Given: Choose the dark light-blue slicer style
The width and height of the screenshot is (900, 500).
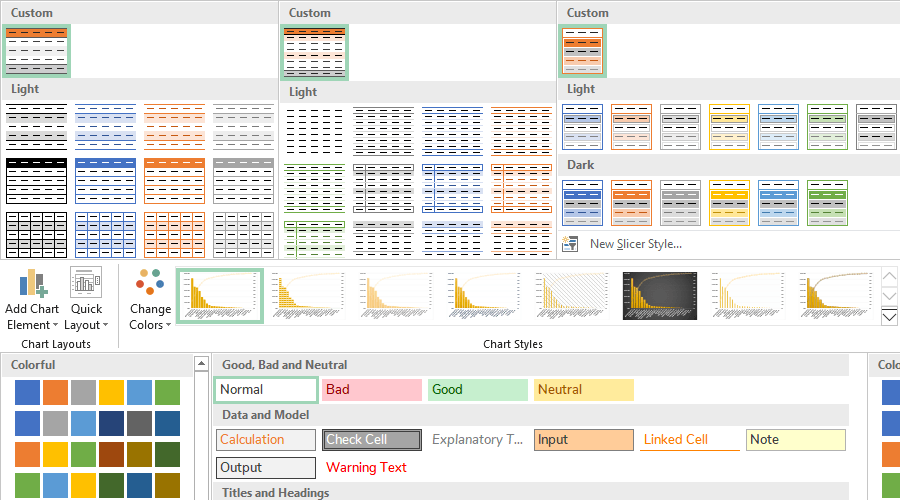Looking at the screenshot, I should pos(778,203).
